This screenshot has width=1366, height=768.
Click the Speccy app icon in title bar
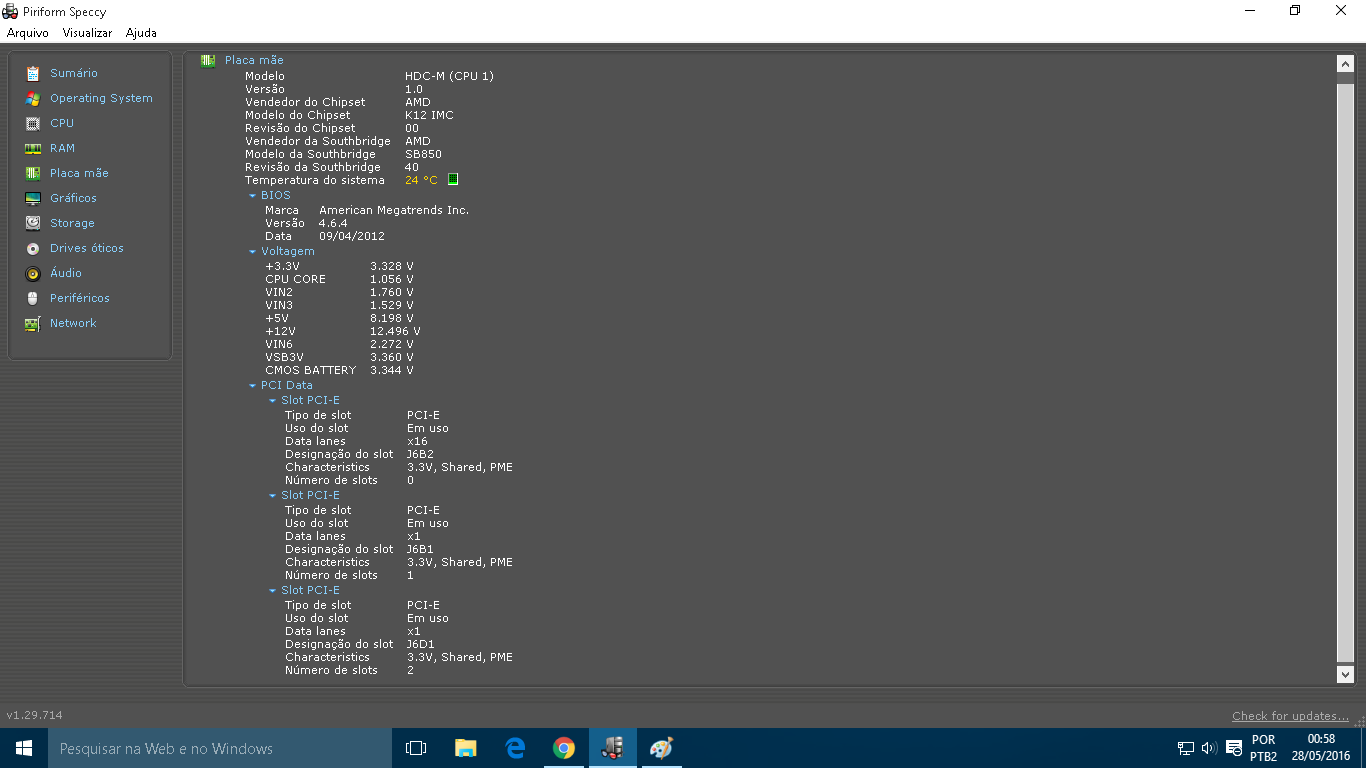pyautogui.click(x=10, y=11)
